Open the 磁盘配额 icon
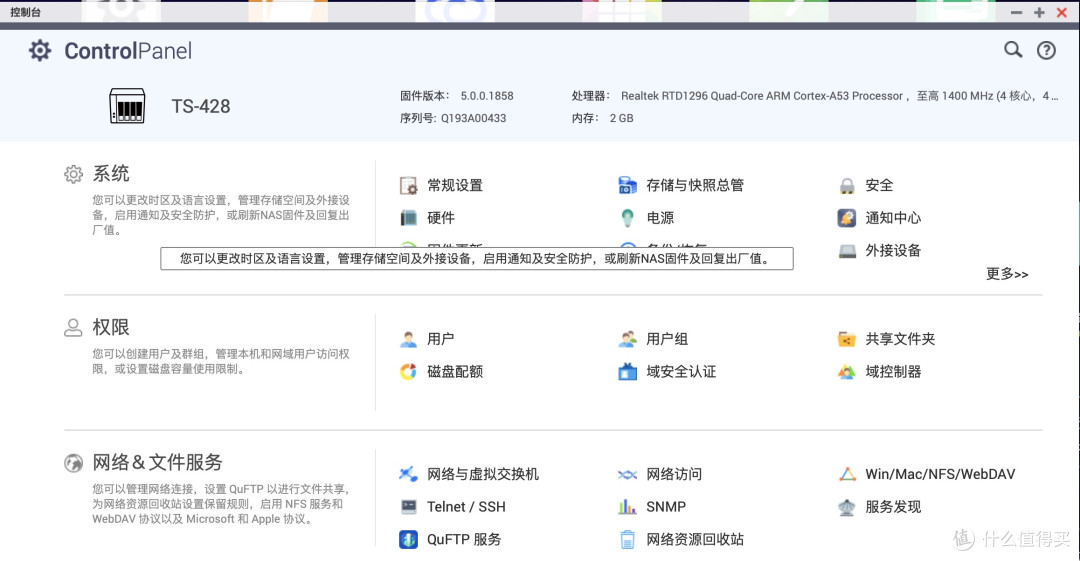Image resolution: width=1080 pixels, height=561 pixels. pos(408,371)
